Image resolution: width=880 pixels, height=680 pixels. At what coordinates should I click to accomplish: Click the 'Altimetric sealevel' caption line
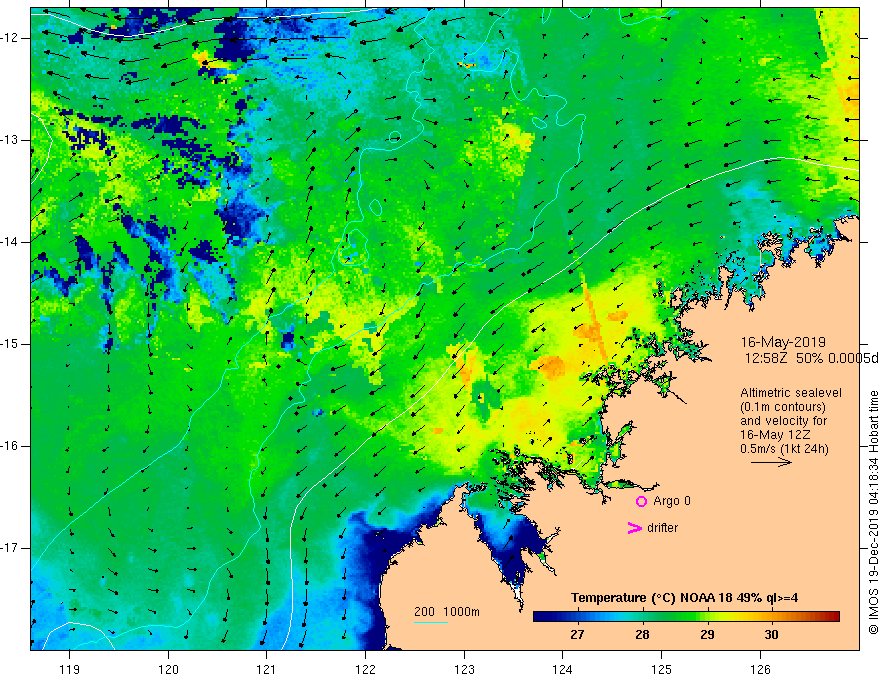coord(791,393)
